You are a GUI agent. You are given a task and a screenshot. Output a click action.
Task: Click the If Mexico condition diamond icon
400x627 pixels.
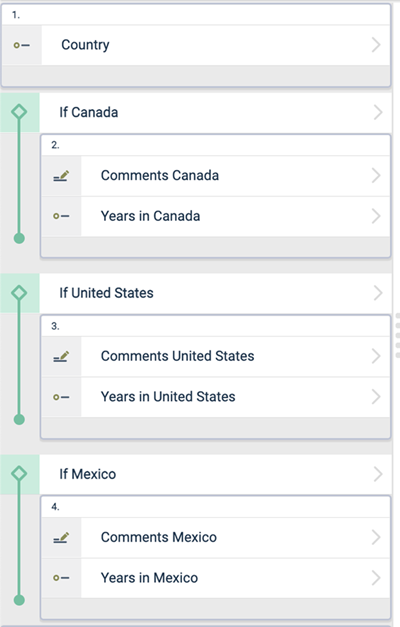(19, 473)
